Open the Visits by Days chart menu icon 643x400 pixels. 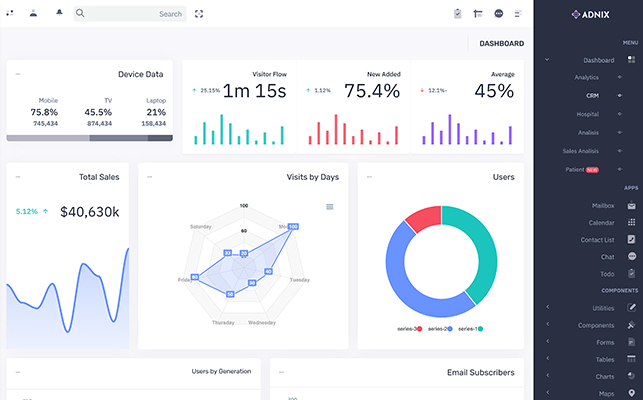coord(330,207)
